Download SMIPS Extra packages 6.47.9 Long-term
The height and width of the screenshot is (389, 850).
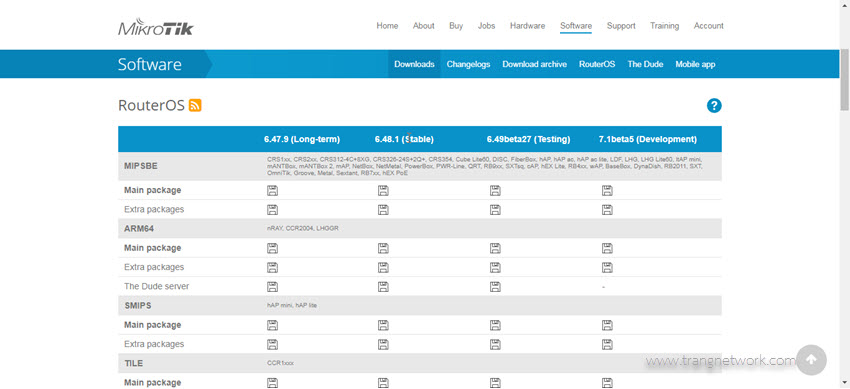(272, 345)
